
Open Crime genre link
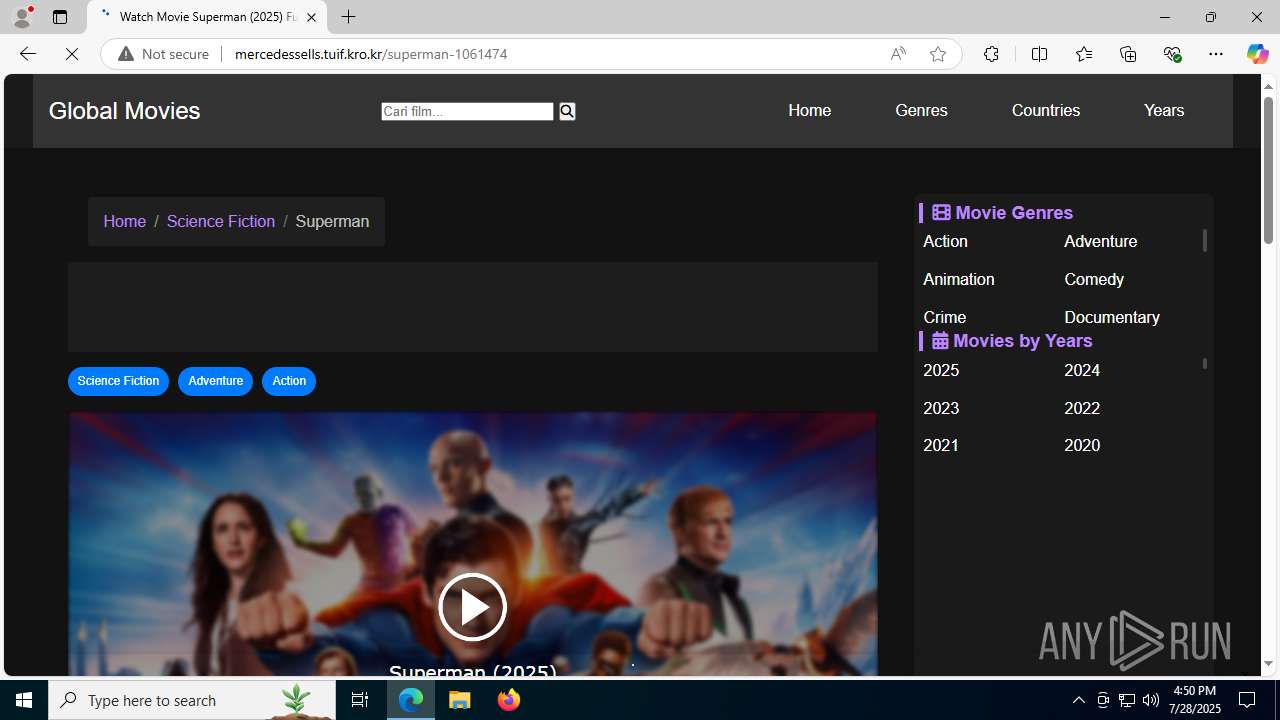coord(944,317)
